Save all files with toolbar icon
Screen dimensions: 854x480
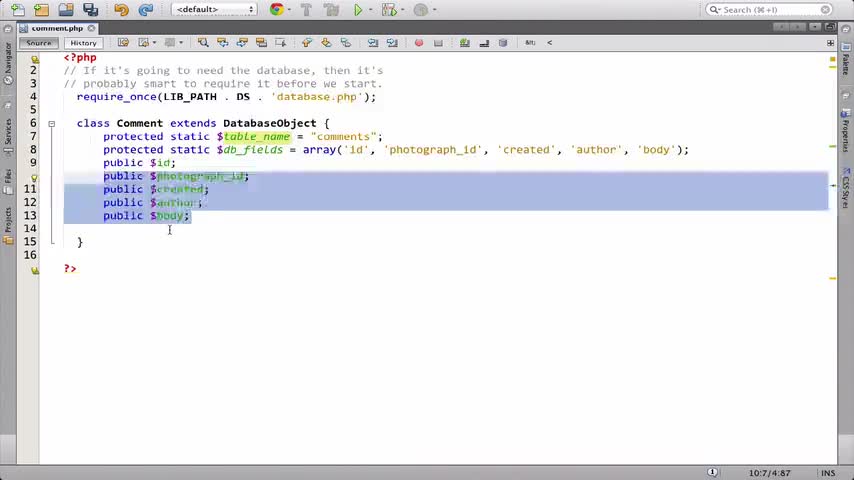[x=90, y=9]
